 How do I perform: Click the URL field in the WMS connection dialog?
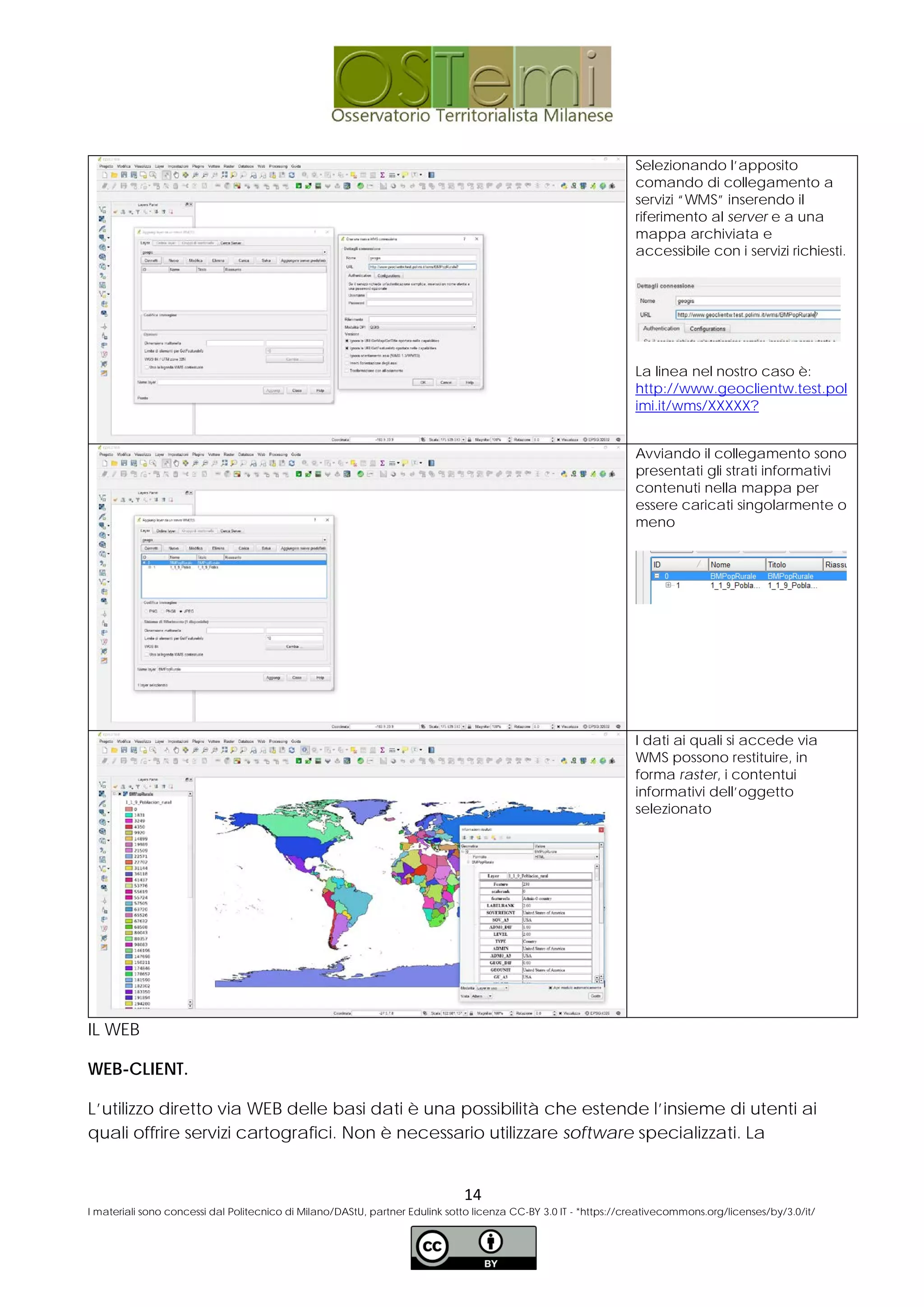pos(423,267)
